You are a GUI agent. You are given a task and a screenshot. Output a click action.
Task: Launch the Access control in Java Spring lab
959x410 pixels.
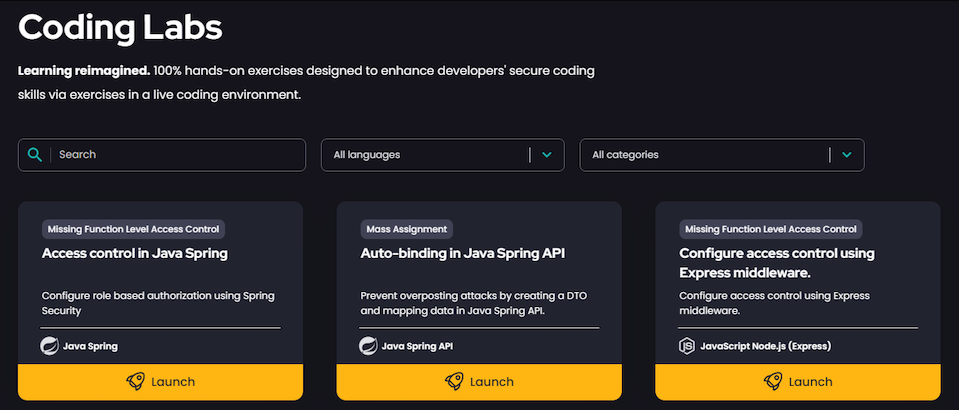tap(160, 381)
